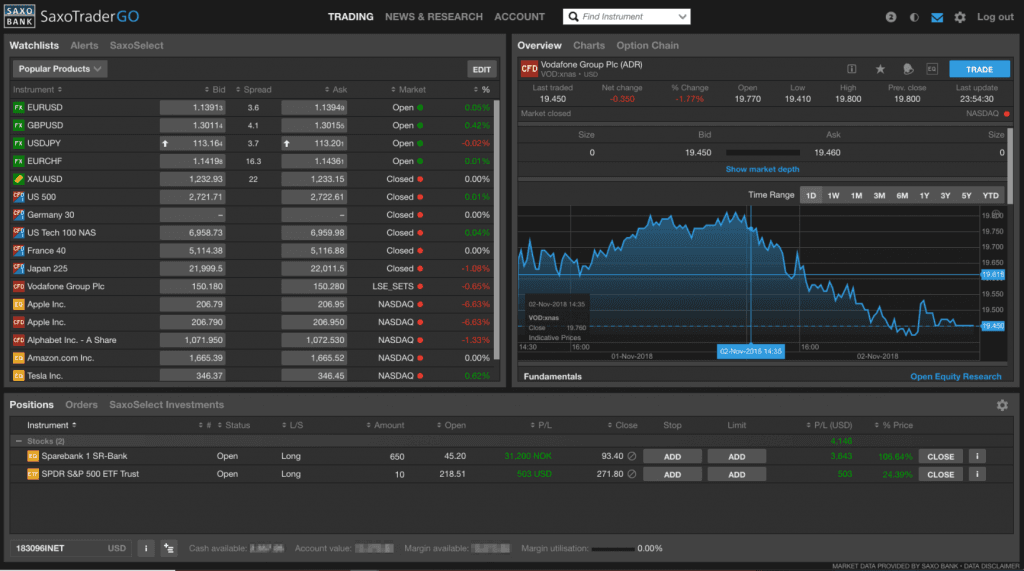Expand the Find Instrument search dropdown
The width and height of the screenshot is (1024, 571).
[x=682, y=17]
